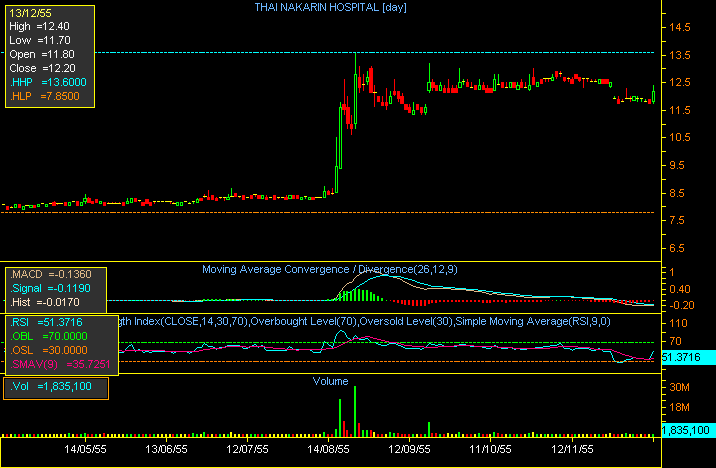Click the 7.5 price axis label
The image size is (716, 468).
677,221
